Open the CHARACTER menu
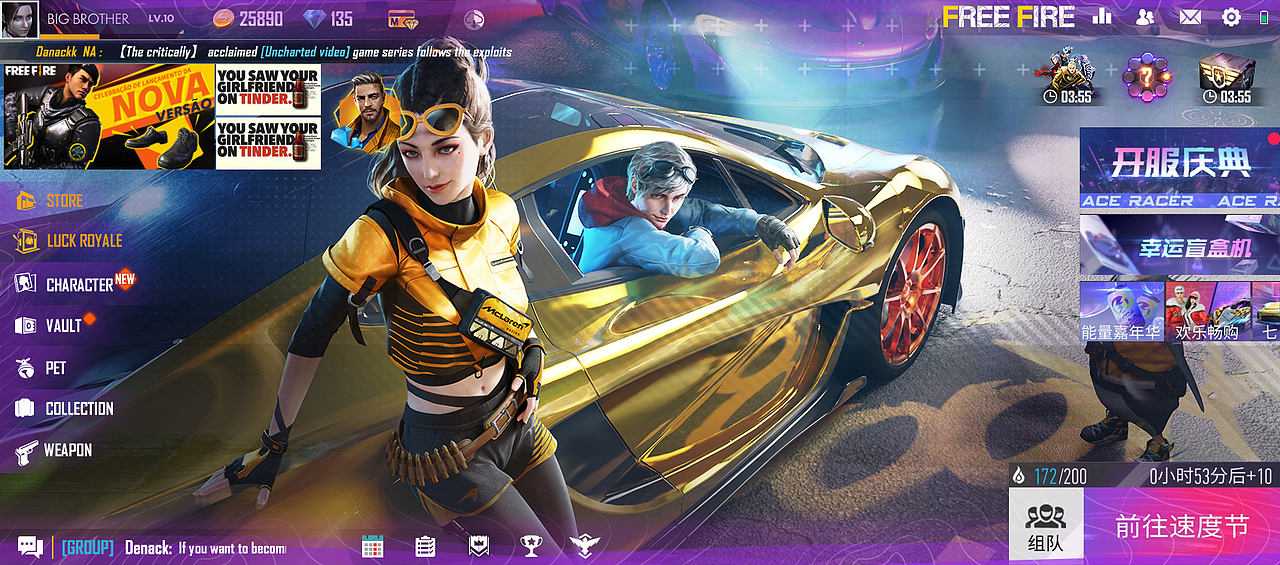This screenshot has width=1280, height=565. (75, 284)
